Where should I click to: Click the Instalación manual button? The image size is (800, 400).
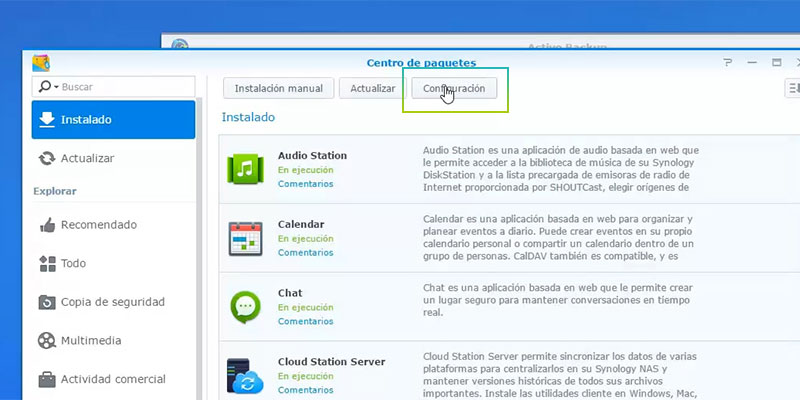[279, 88]
